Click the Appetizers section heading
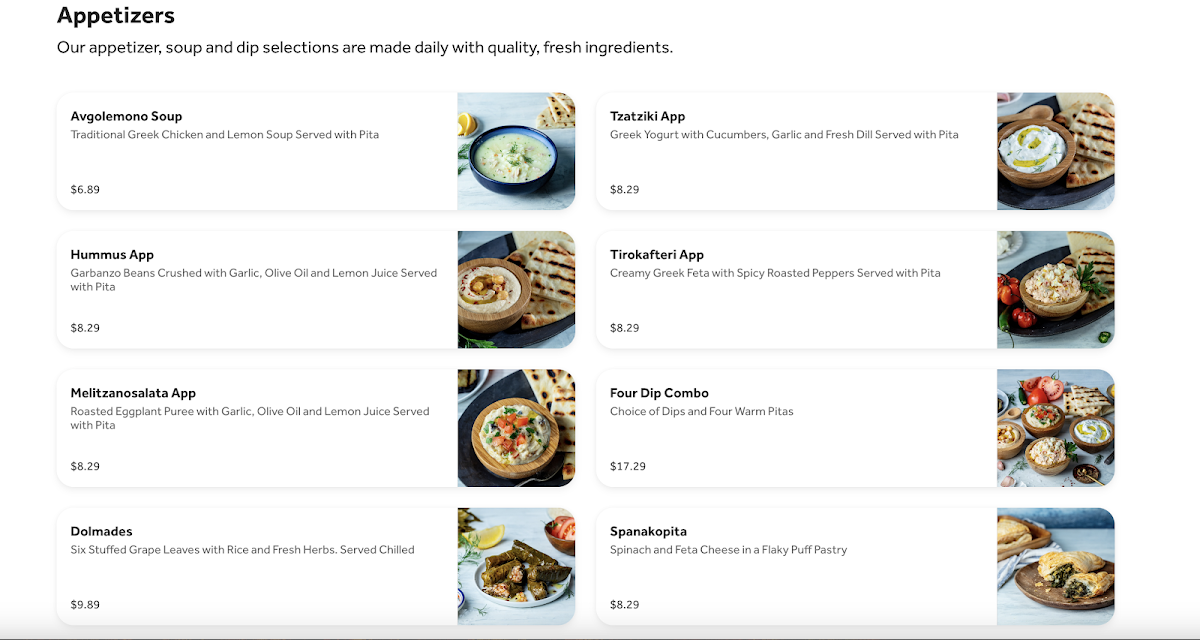Screen dimensions: 1200x640 [x=116, y=15]
